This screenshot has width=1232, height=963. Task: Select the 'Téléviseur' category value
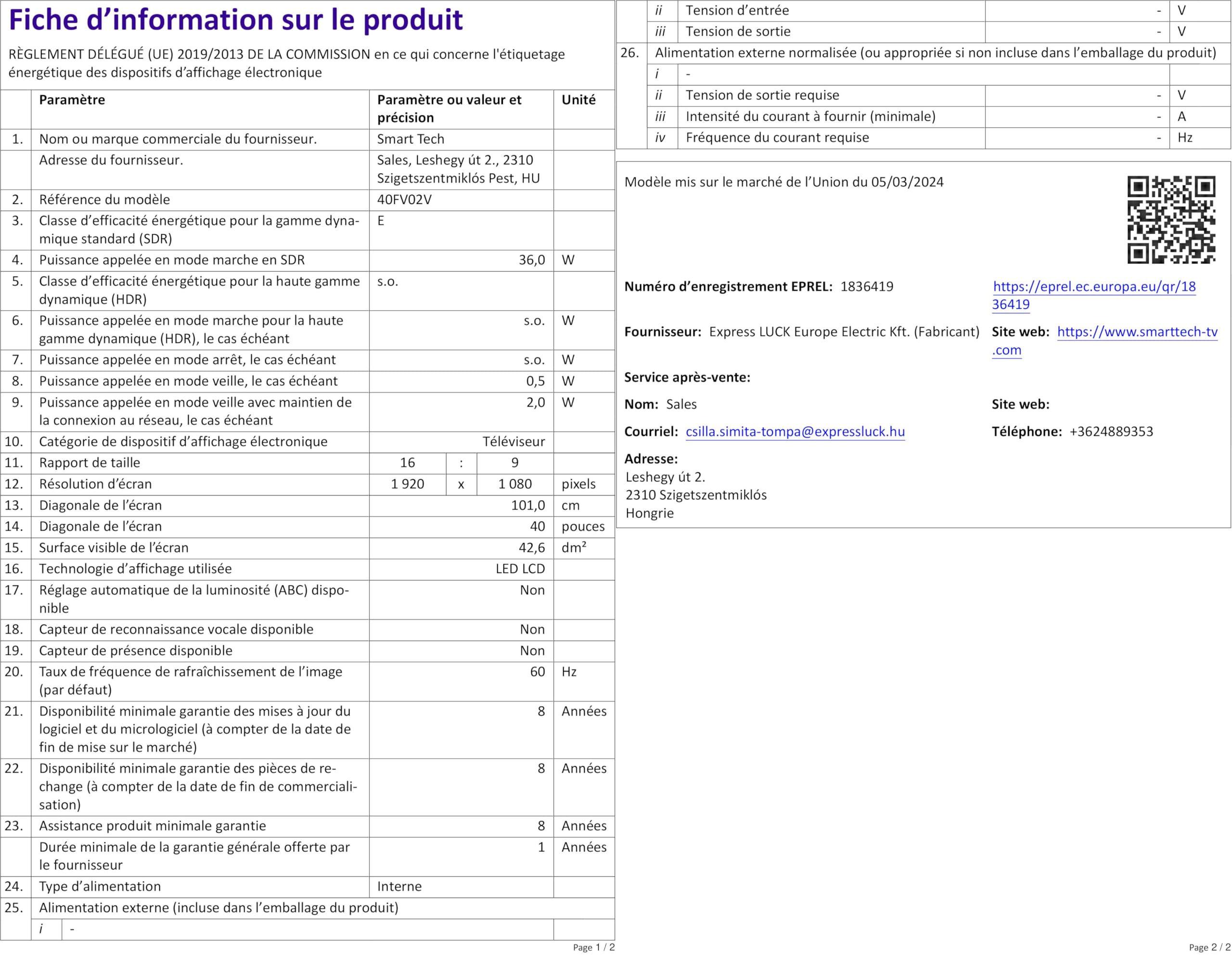[513, 442]
